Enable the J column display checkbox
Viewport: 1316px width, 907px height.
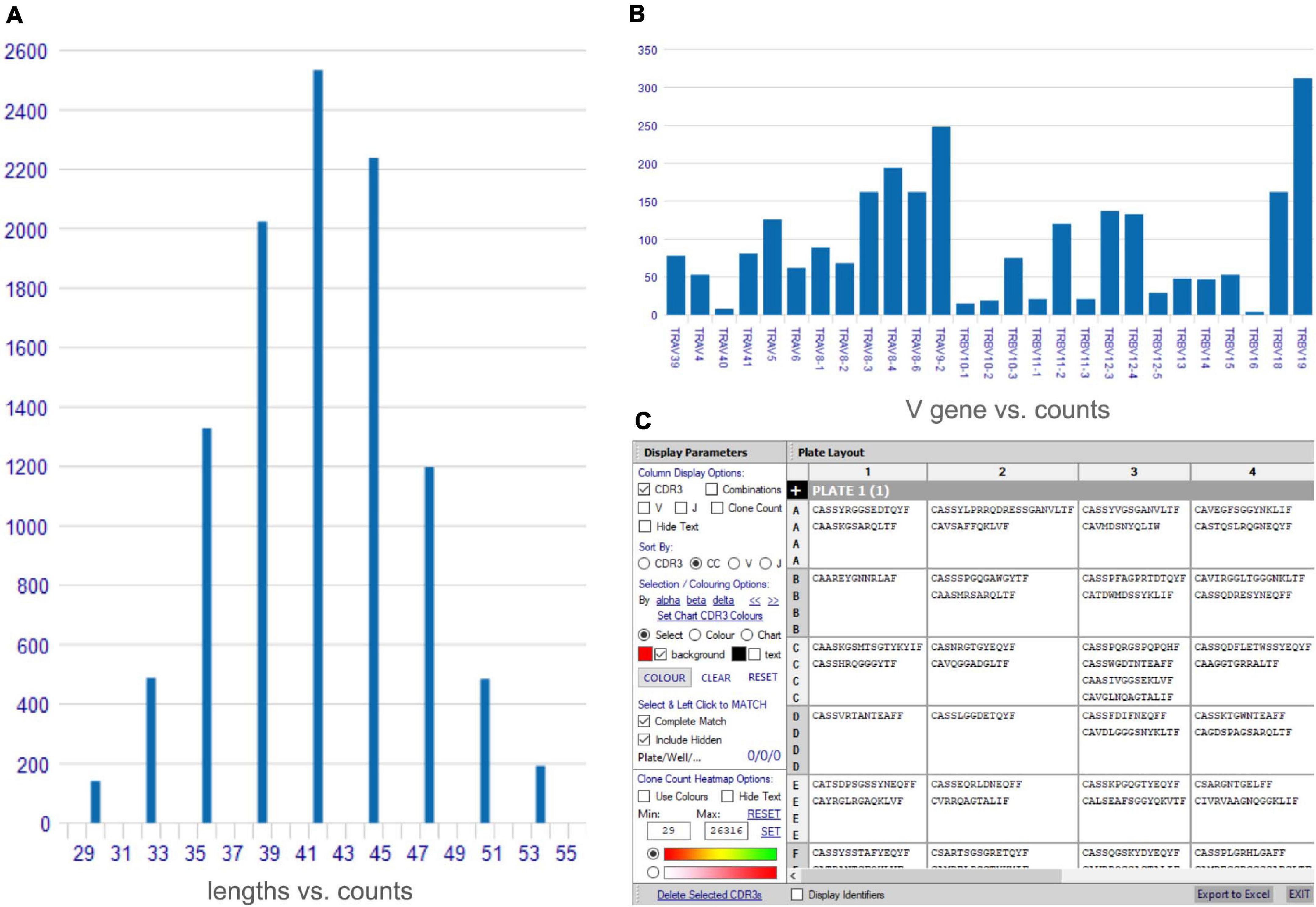681,507
